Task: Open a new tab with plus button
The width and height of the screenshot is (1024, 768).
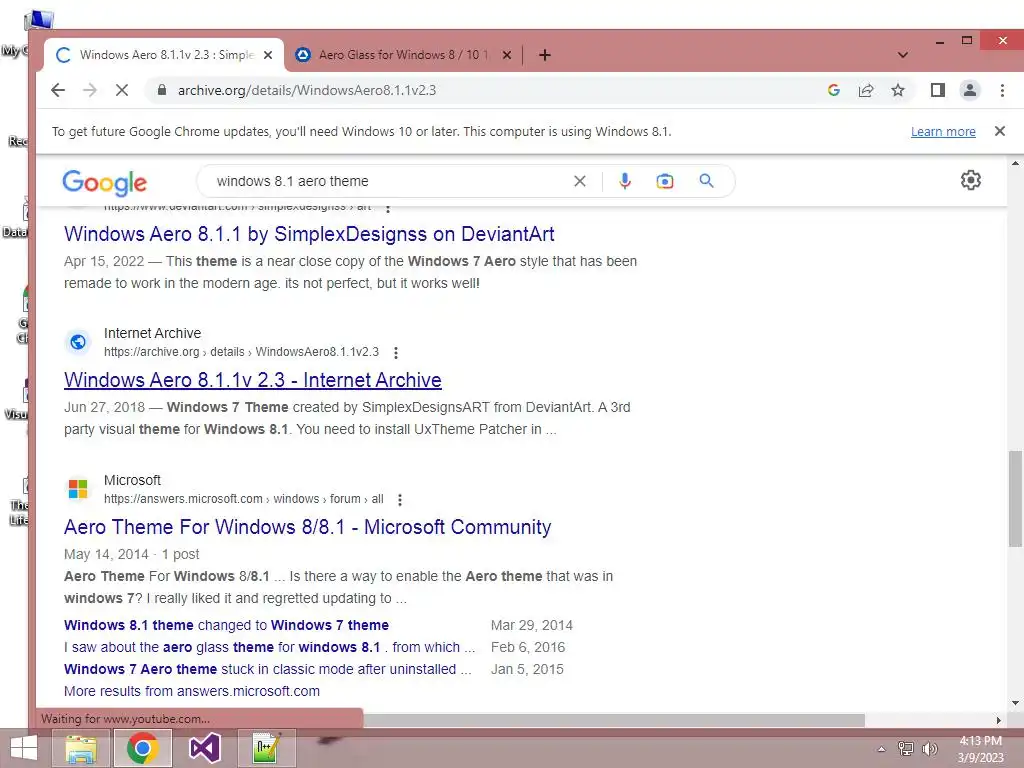Action: coord(545,56)
